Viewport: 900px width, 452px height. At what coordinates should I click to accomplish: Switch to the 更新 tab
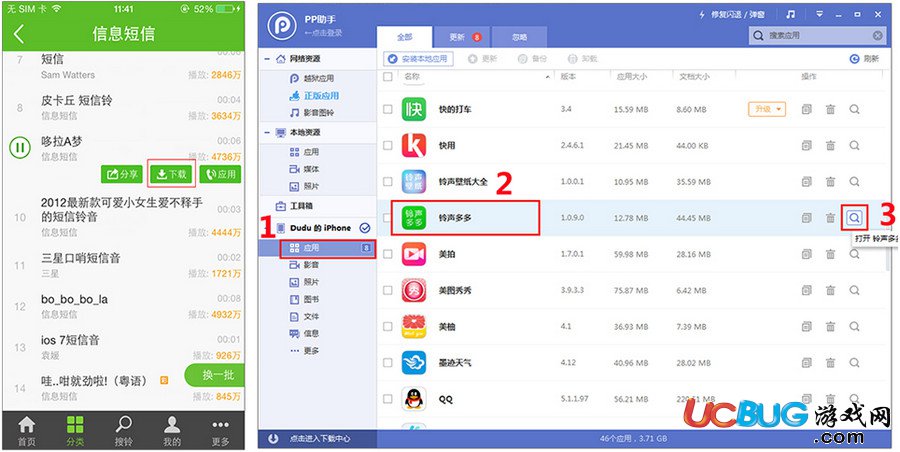point(463,37)
